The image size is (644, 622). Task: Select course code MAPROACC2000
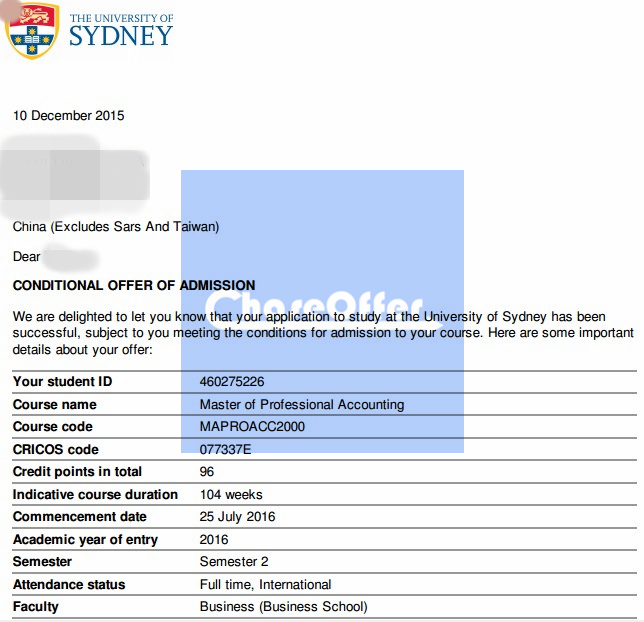252,426
